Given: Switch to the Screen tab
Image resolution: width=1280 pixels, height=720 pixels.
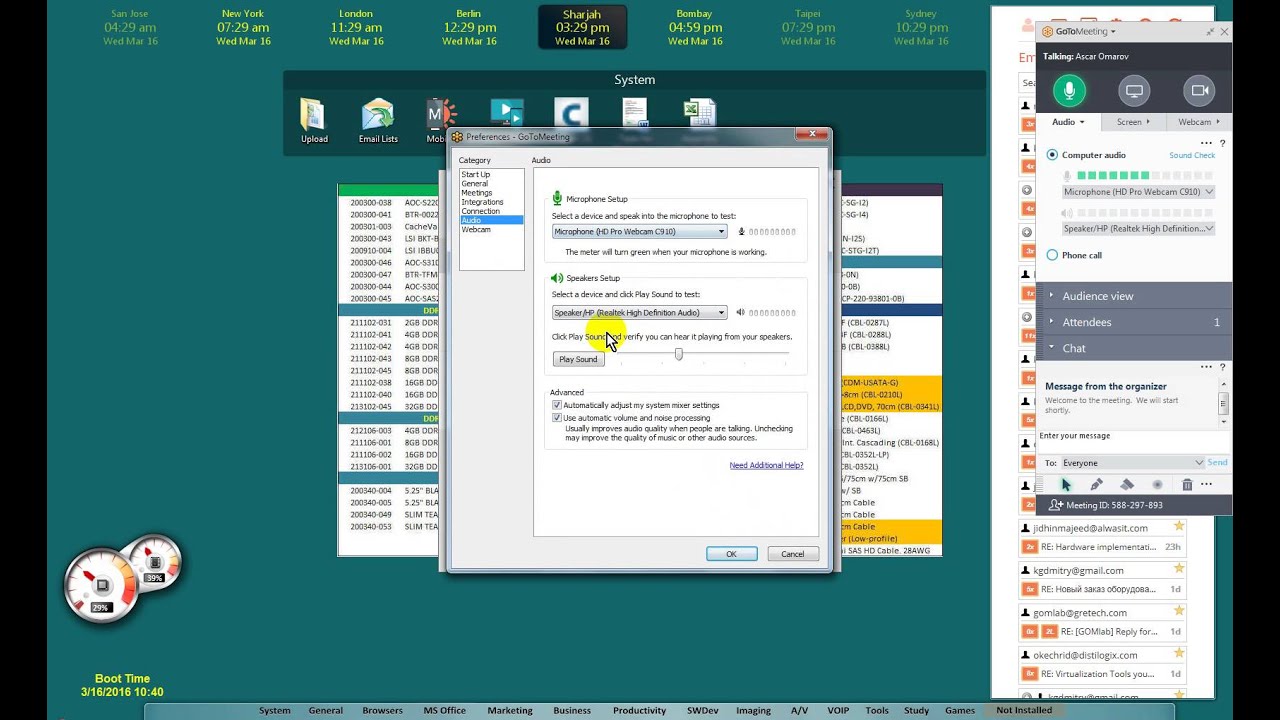Looking at the screenshot, I should 1133,122.
